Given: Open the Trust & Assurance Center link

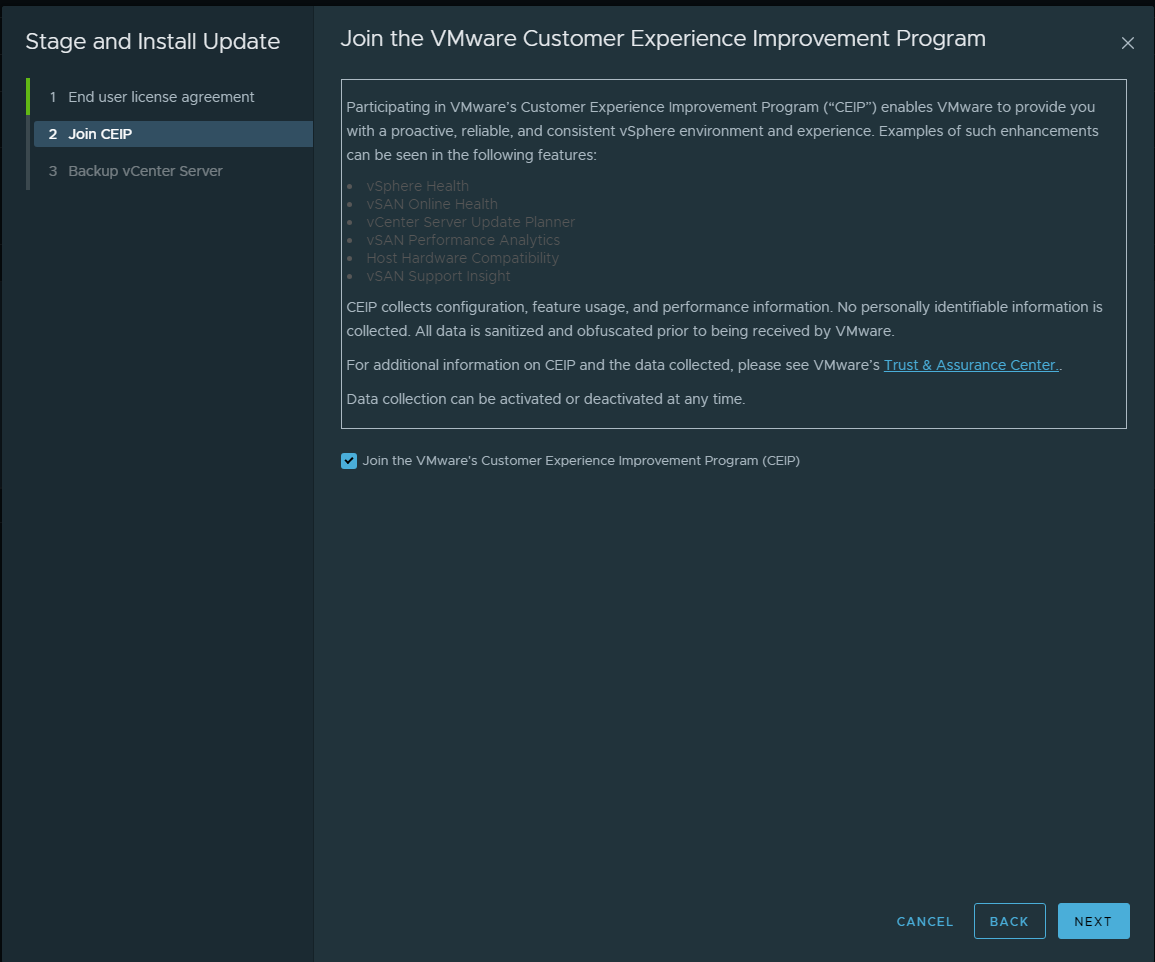Looking at the screenshot, I should point(970,365).
